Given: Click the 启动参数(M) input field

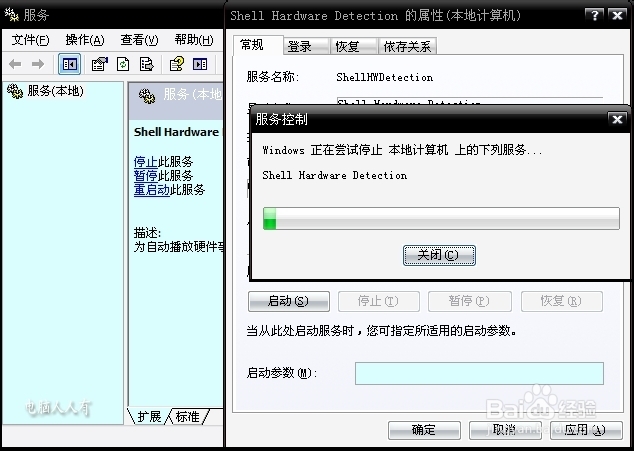Looking at the screenshot, I should 479,373.
